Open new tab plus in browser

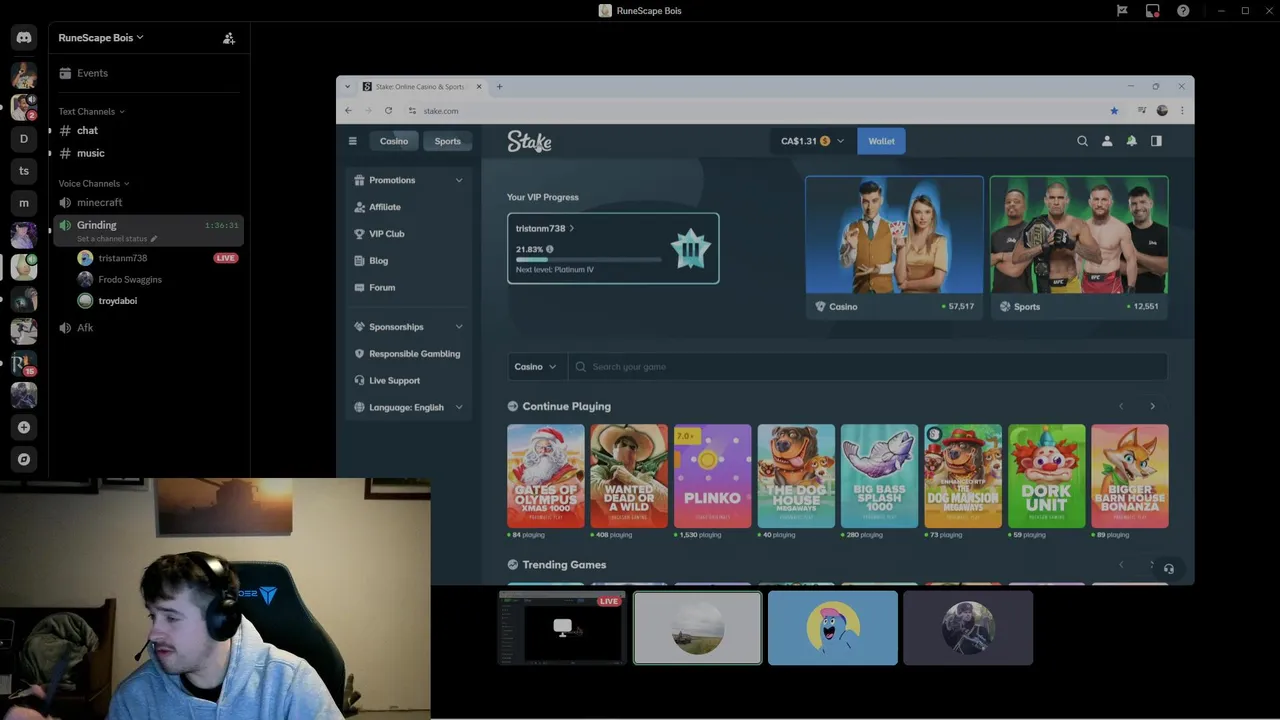tap(500, 87)
